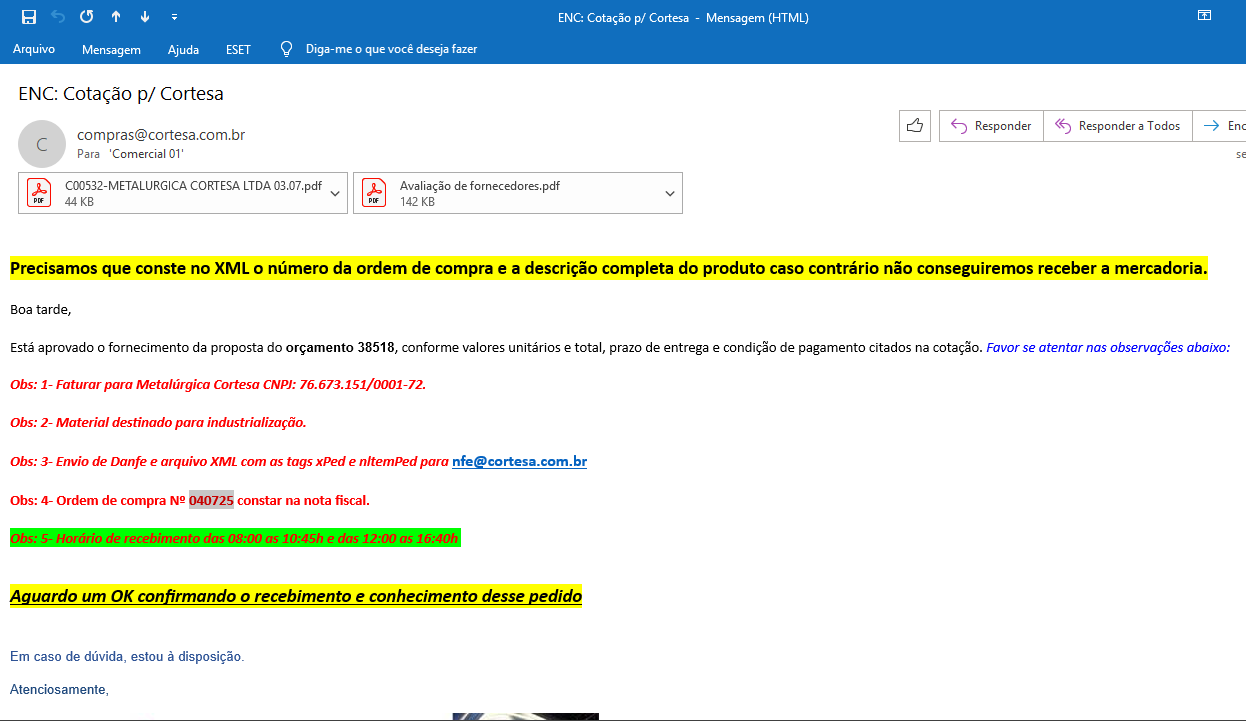The height and width of the screenshot is (721, 1246).
Task: Go to next item with down arrow
Action: pos(145,17)
